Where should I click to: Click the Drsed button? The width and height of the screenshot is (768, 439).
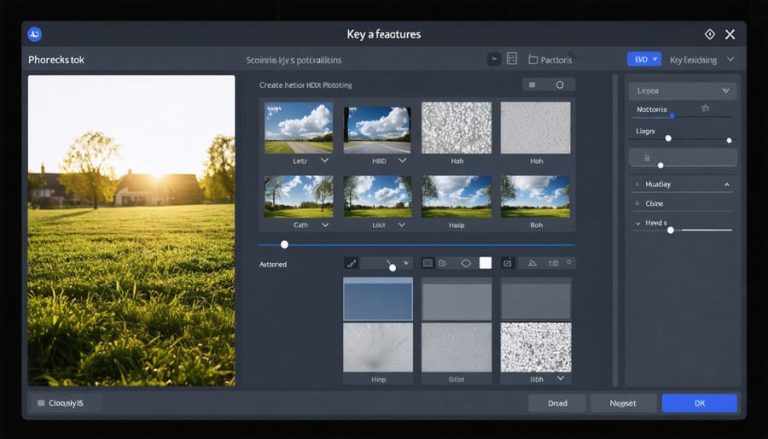pyautogui.click(x=557, y=403)
